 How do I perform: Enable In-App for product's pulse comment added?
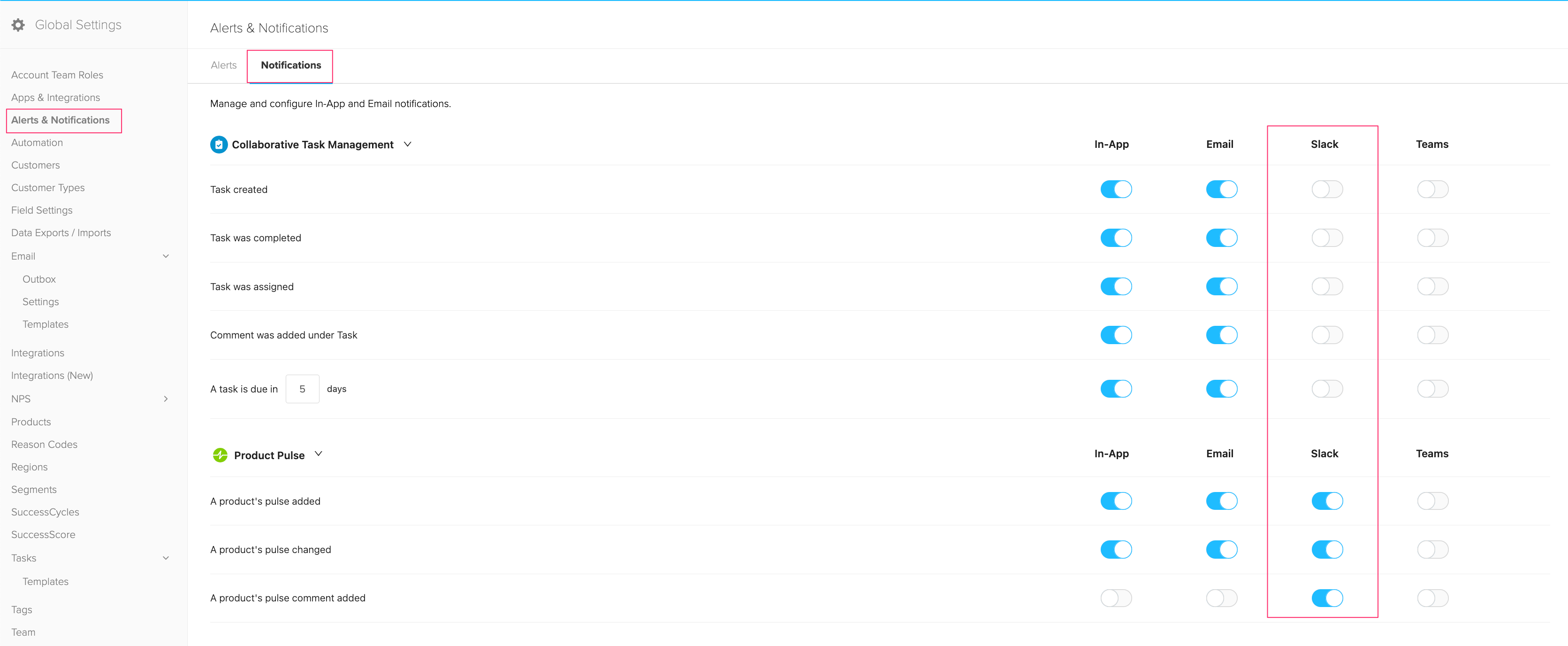pyautogui.click(x=1116, y=598)
